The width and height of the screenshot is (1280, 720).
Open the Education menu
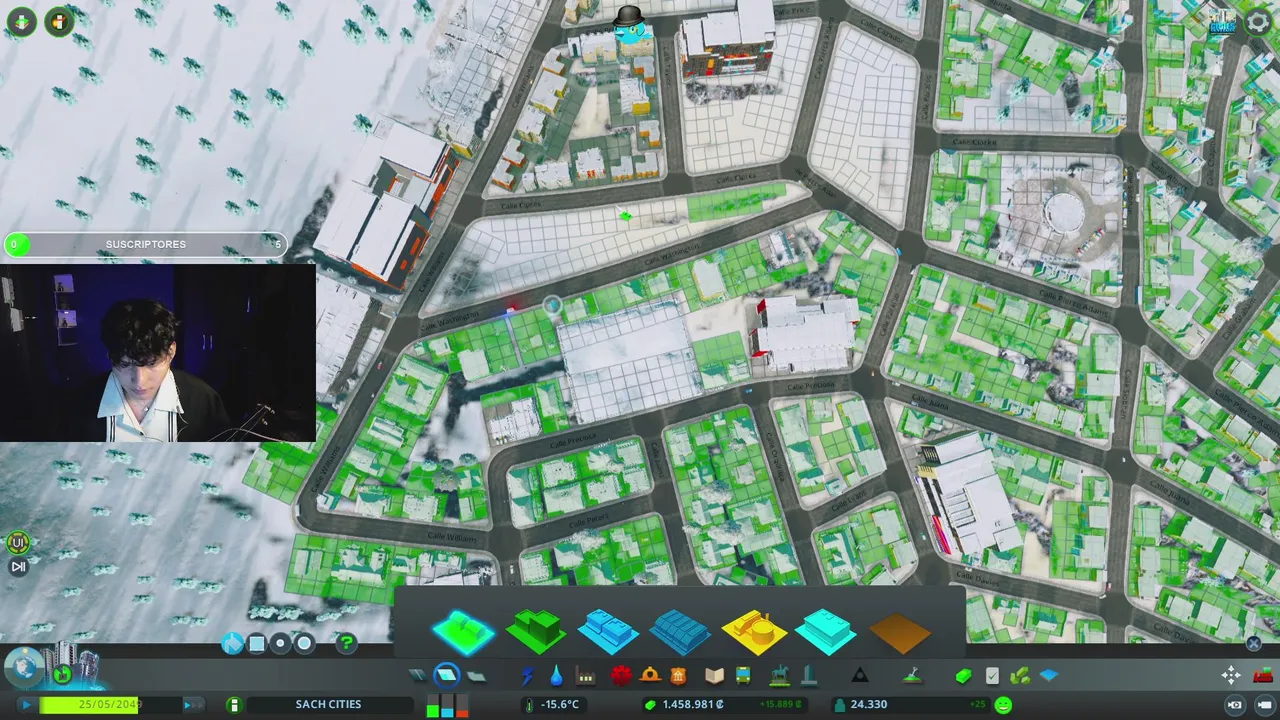[x=714, y=677]
